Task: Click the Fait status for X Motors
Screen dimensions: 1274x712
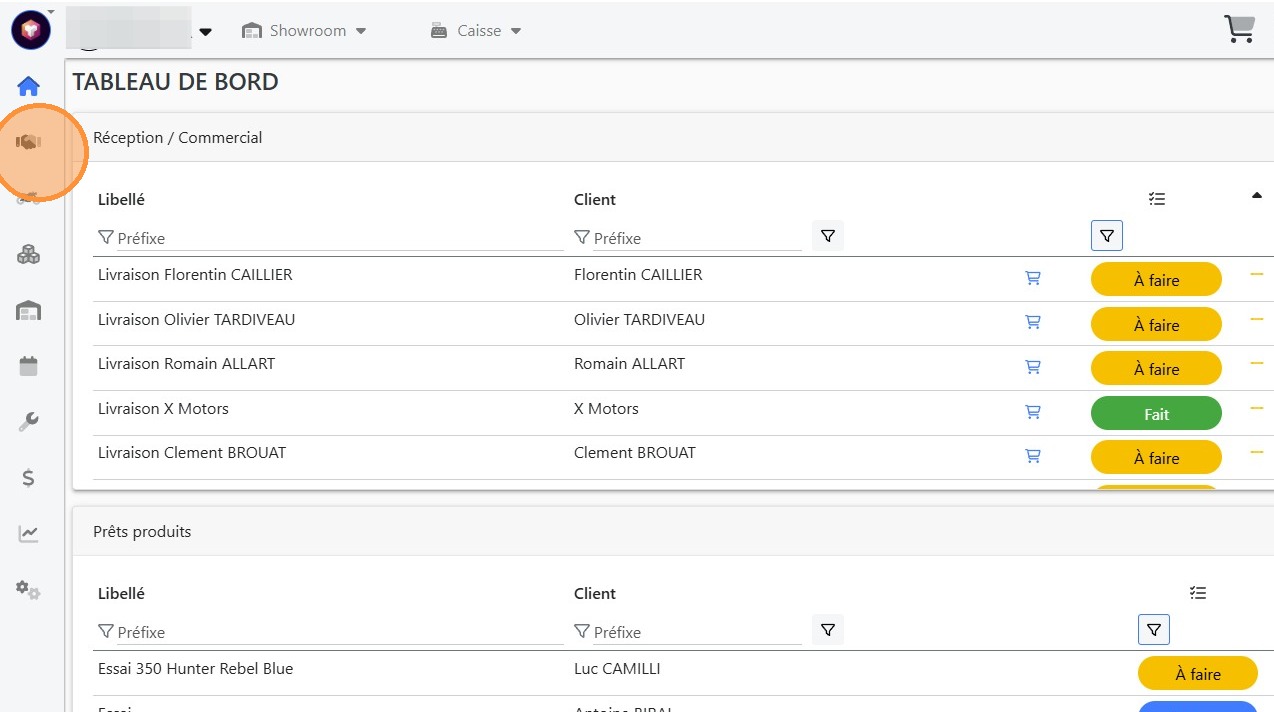Action: click(x=1156, y=414)
